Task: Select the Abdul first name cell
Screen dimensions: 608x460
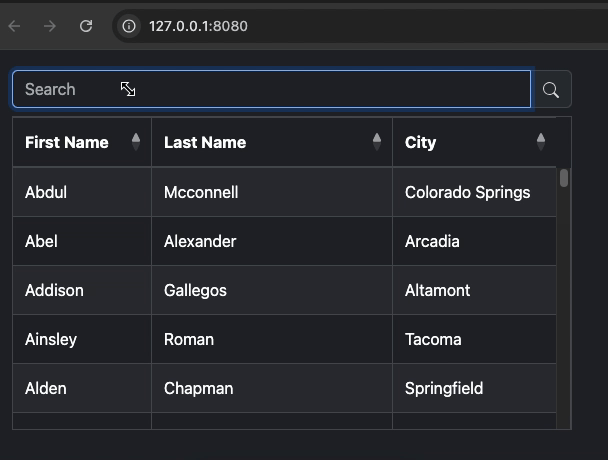Action: [x=46, y=192]
